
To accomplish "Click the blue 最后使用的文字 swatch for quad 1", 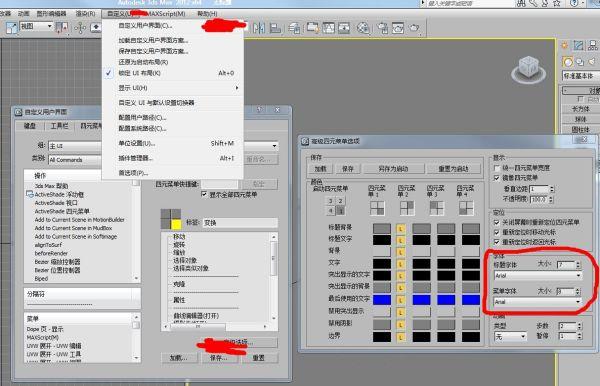I will [x=382, y=300].
